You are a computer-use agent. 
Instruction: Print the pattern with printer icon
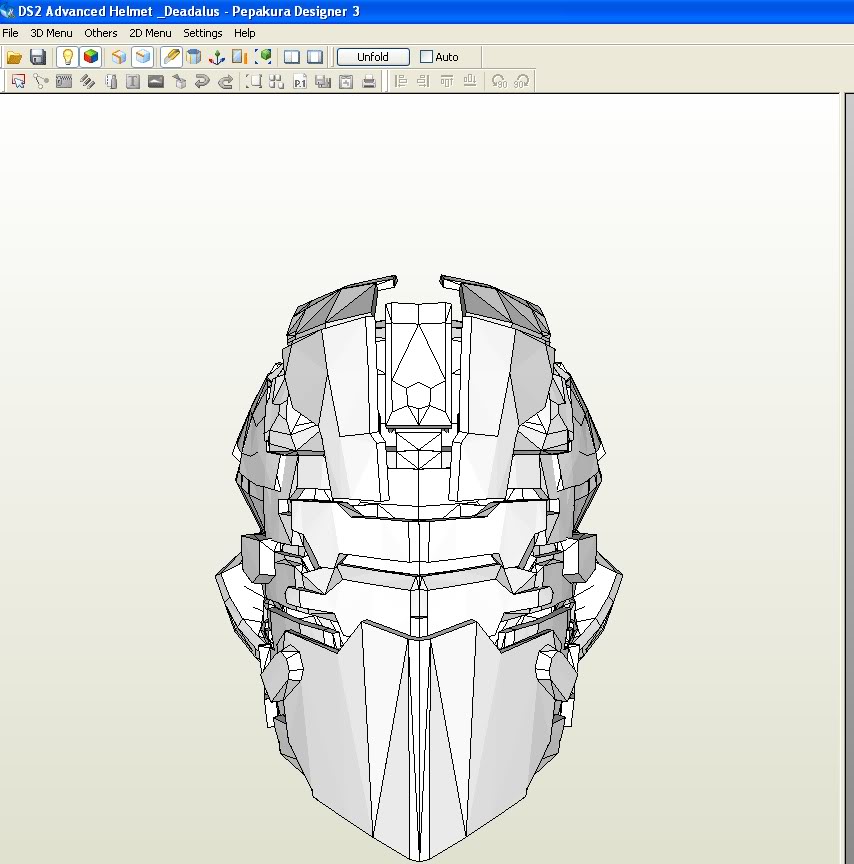pyautogui.click(x=369, y=82)
